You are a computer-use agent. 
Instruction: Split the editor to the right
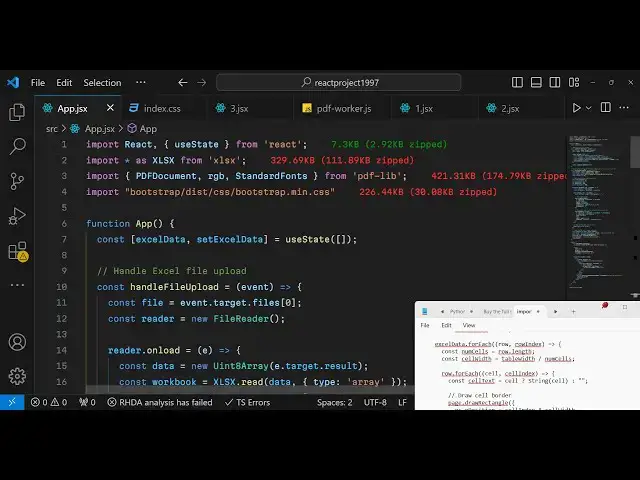[x=606, y=107]
